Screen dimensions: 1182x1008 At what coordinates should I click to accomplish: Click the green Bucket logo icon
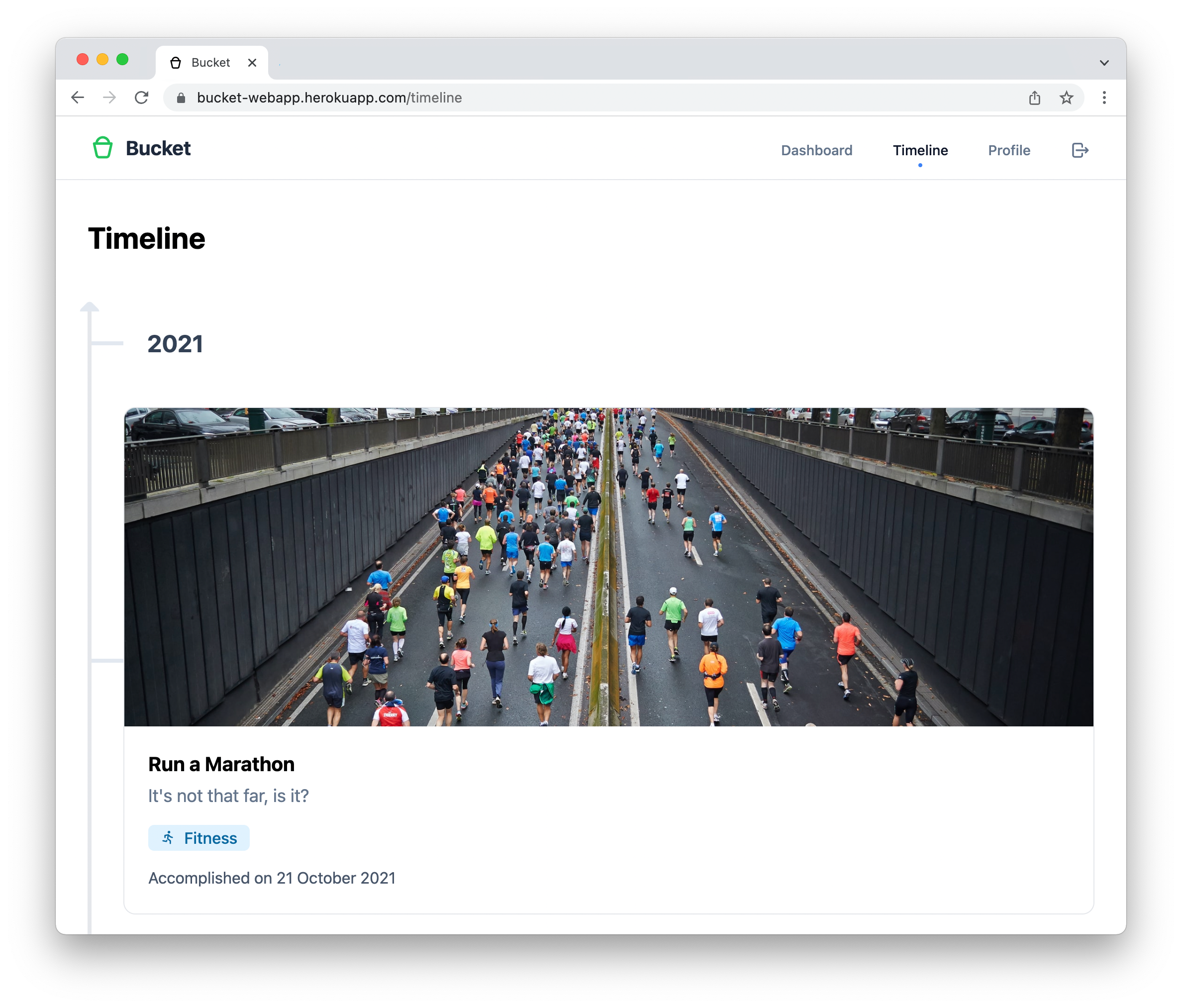click(x=102, y=148)
